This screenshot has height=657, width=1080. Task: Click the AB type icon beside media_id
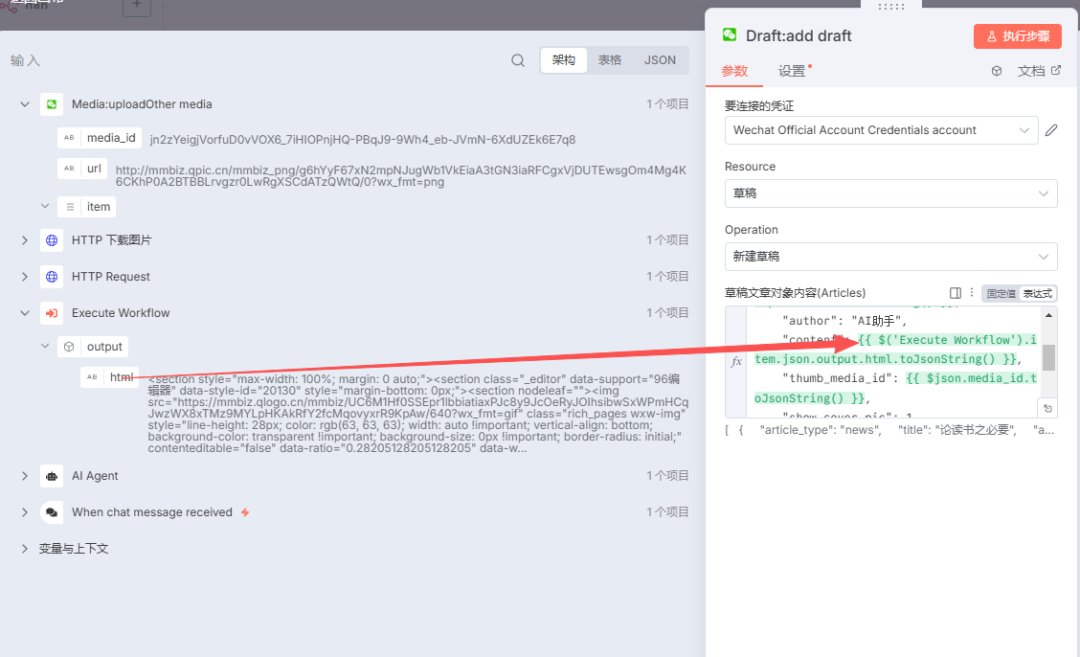pos(69,138)
